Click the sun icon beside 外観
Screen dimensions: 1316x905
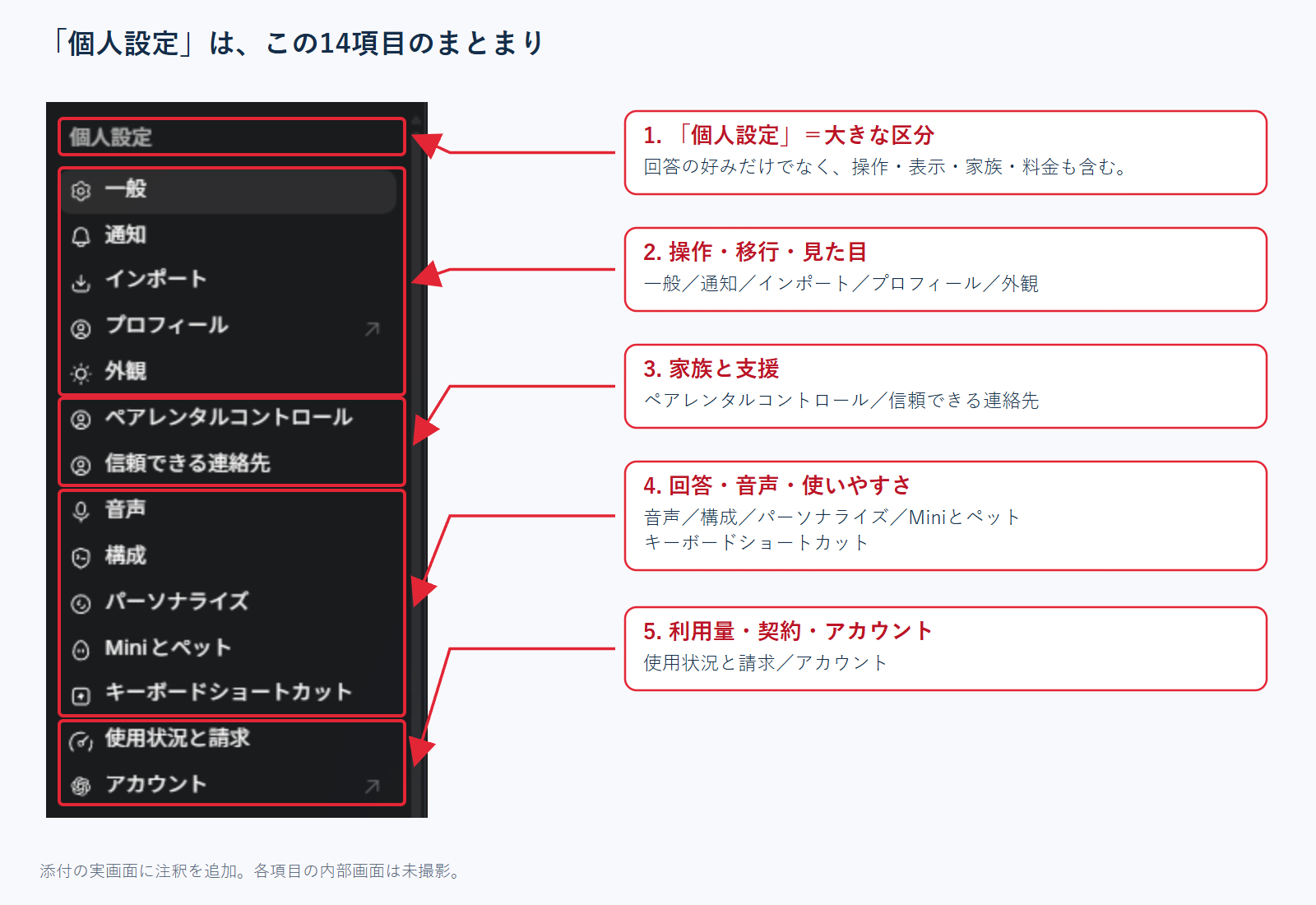point(81,374)
